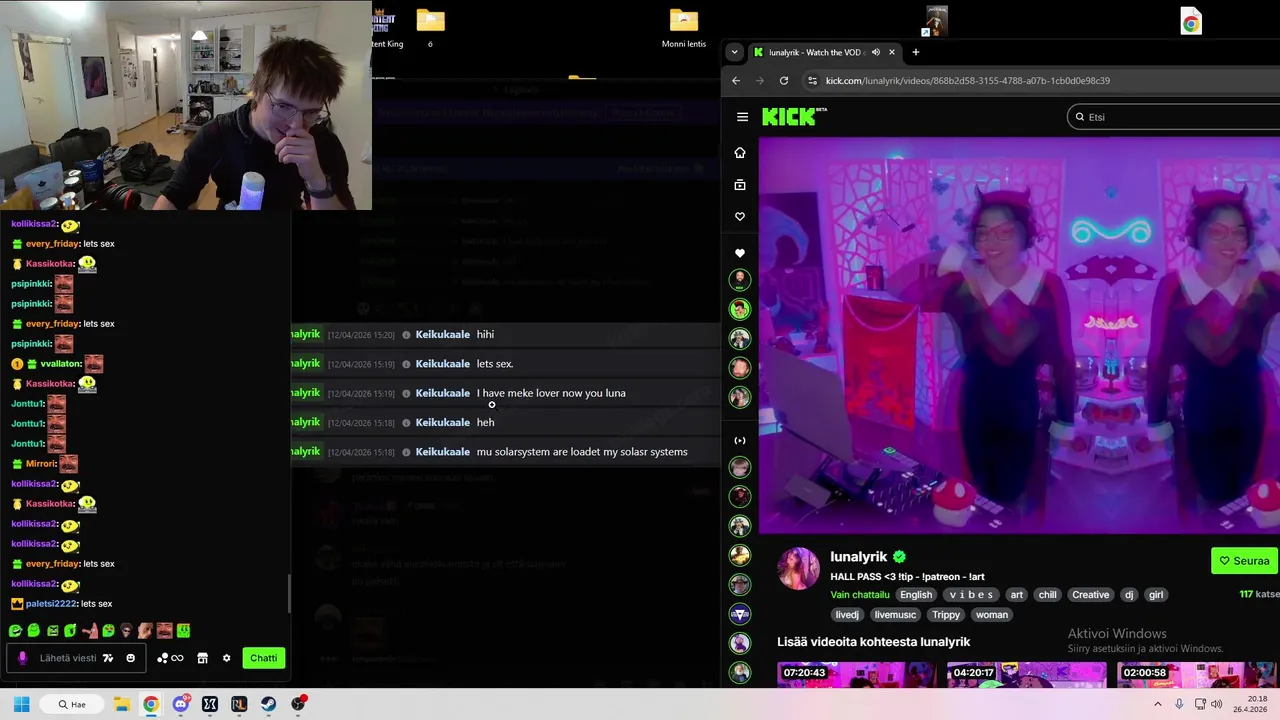This screenshot has height=720, width=1280.
Task: Select the English tag
Action: coord(916,595)
